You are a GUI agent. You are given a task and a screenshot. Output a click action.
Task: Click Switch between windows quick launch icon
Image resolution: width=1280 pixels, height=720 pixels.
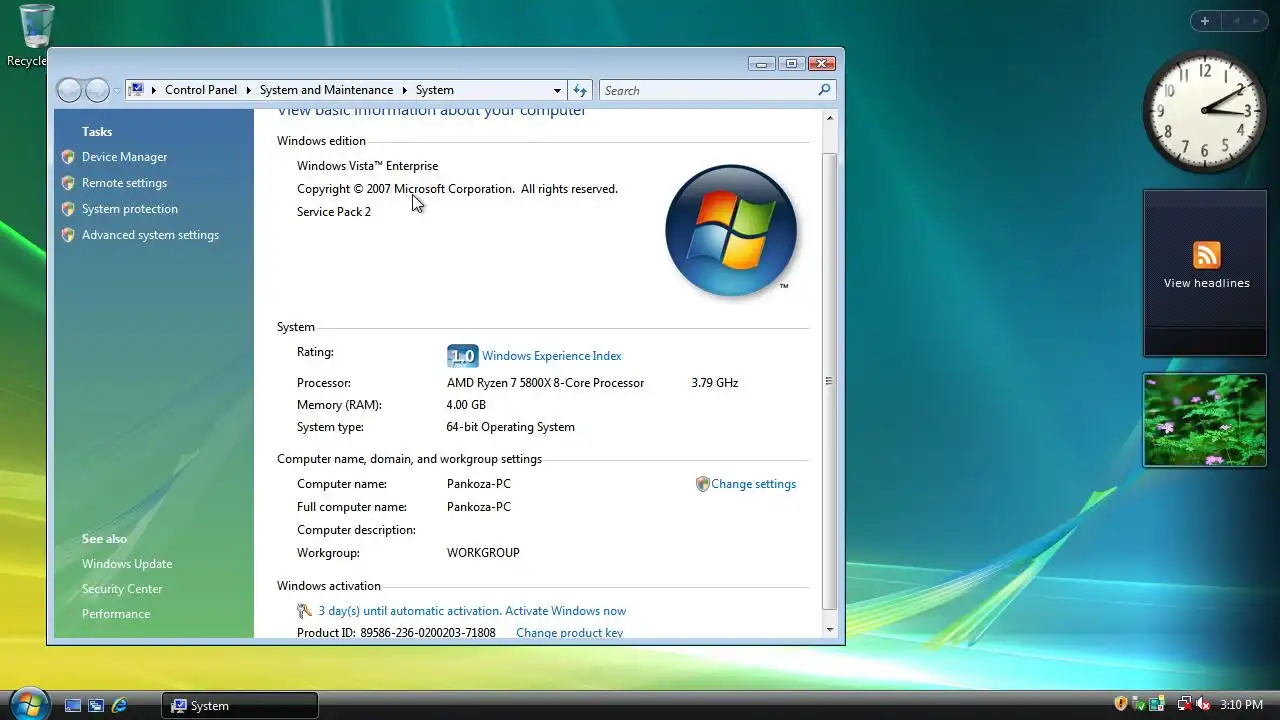[96, 705]
